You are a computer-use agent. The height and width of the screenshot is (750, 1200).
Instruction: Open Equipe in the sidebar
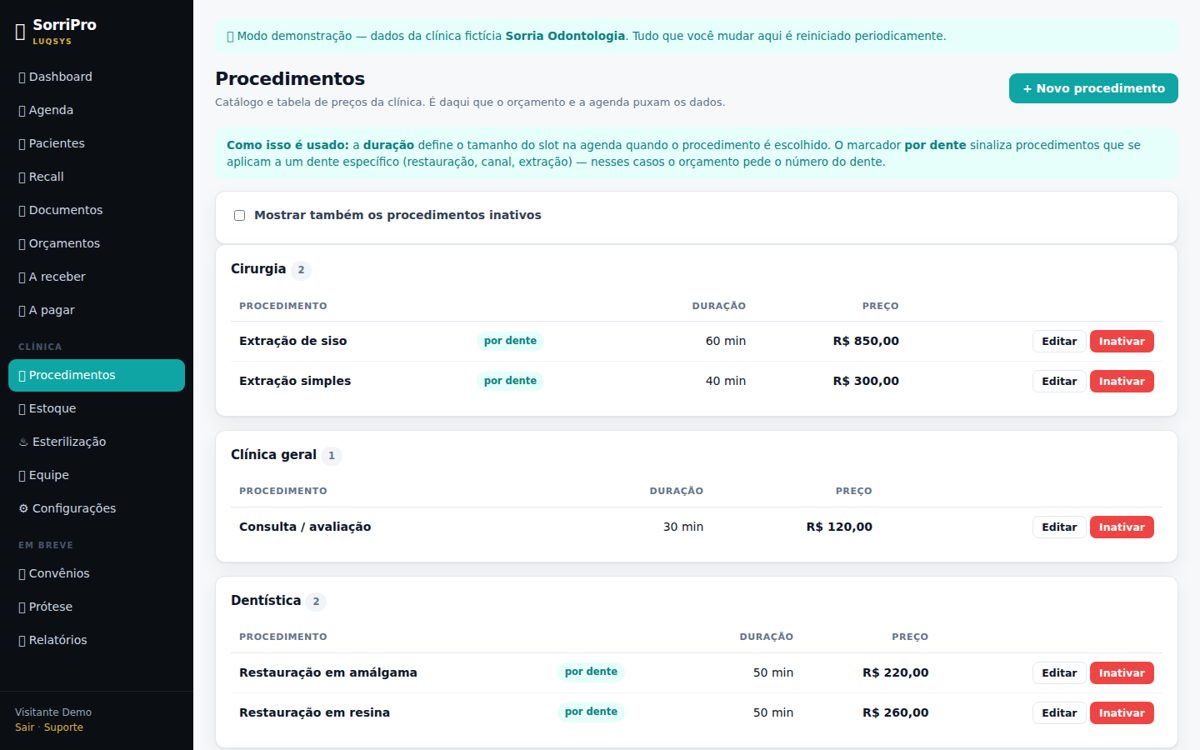[x=96, y=475]
